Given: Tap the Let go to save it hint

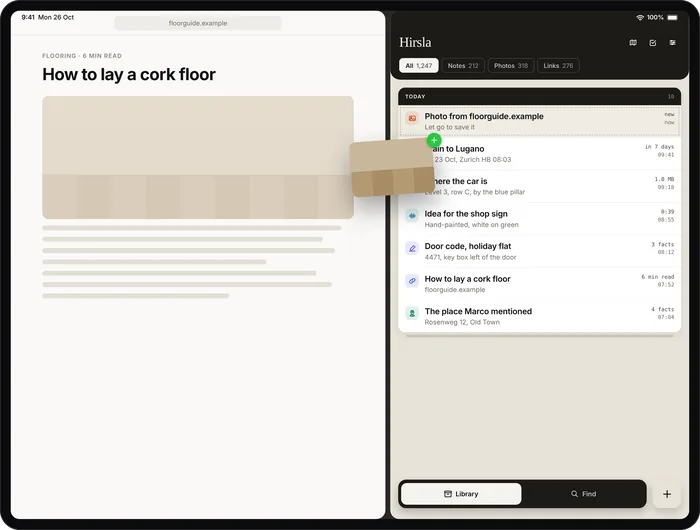Looking at the screenshot, I should [450, 127].
